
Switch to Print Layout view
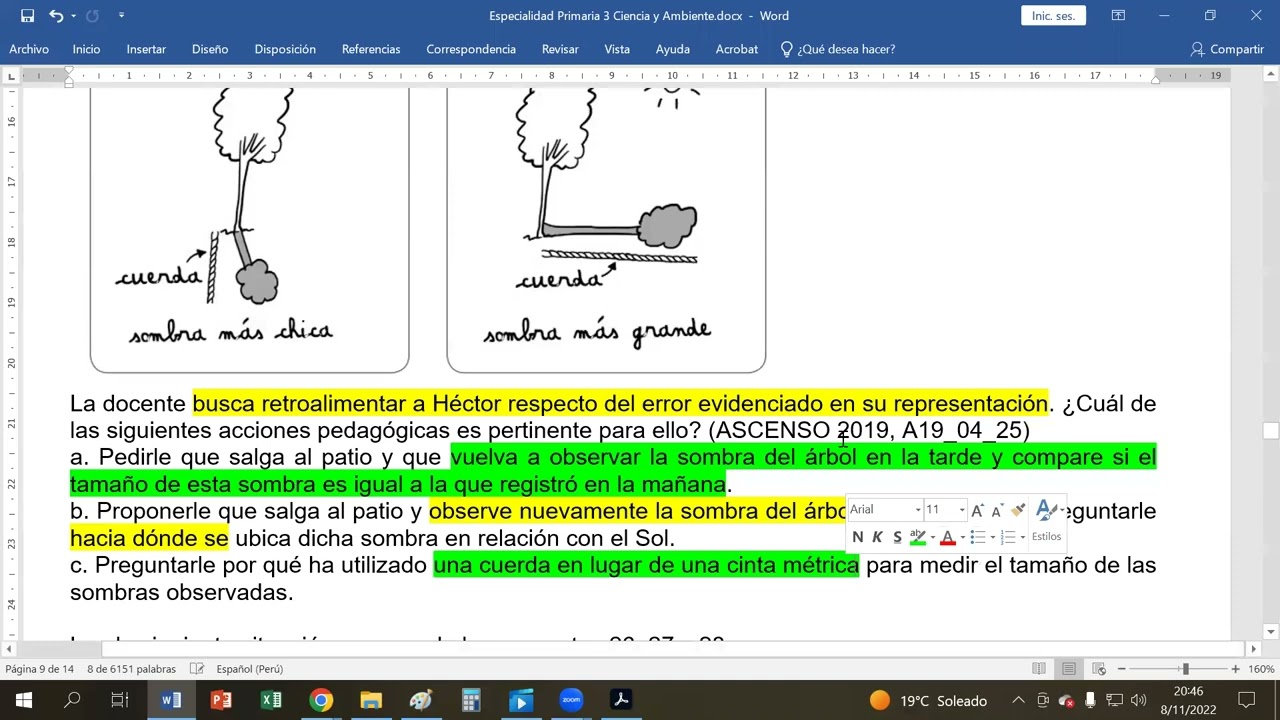click(1069, 669)
